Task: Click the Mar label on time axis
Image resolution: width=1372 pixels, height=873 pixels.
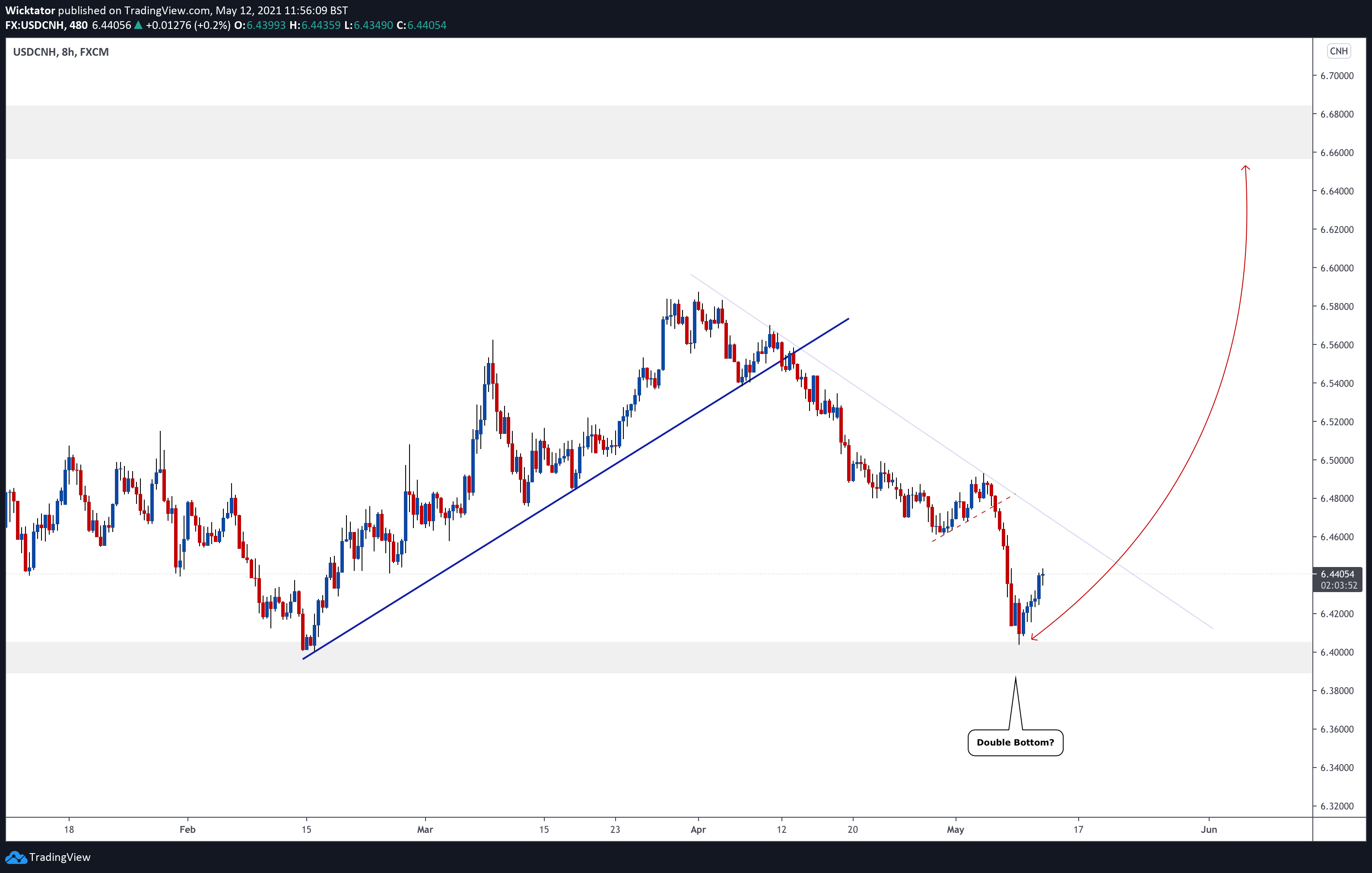Action: pyautogui.click(x=425, y=830)
